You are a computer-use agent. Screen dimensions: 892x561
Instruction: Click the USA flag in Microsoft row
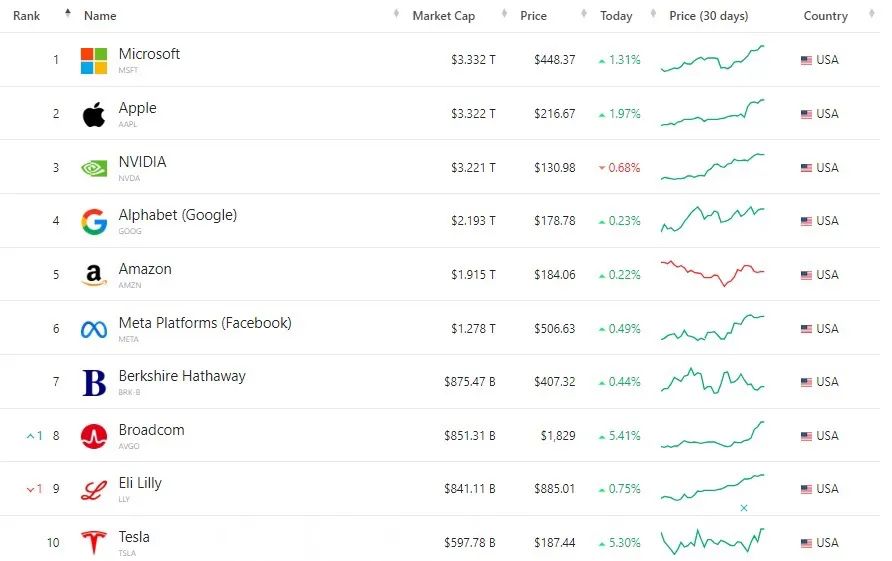pos(806,60)
